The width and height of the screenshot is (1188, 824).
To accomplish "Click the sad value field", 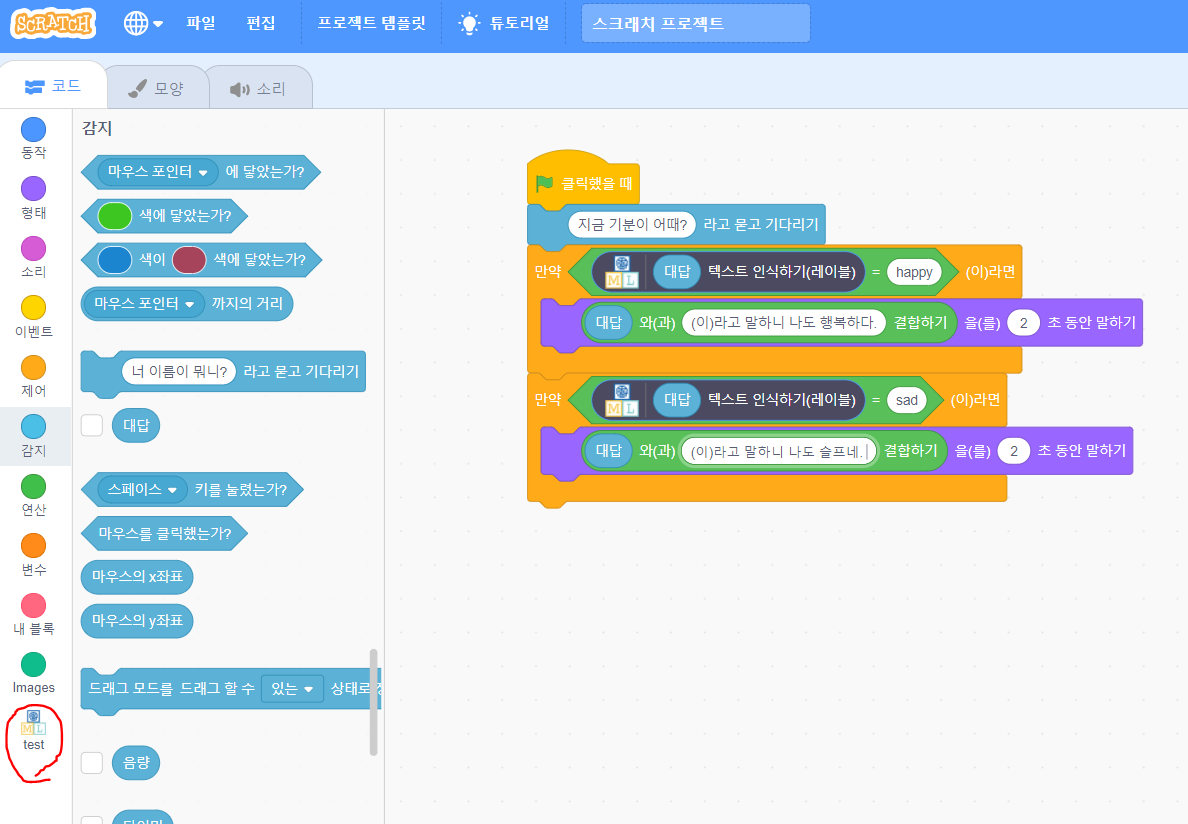I will click(x=906, y=401).
